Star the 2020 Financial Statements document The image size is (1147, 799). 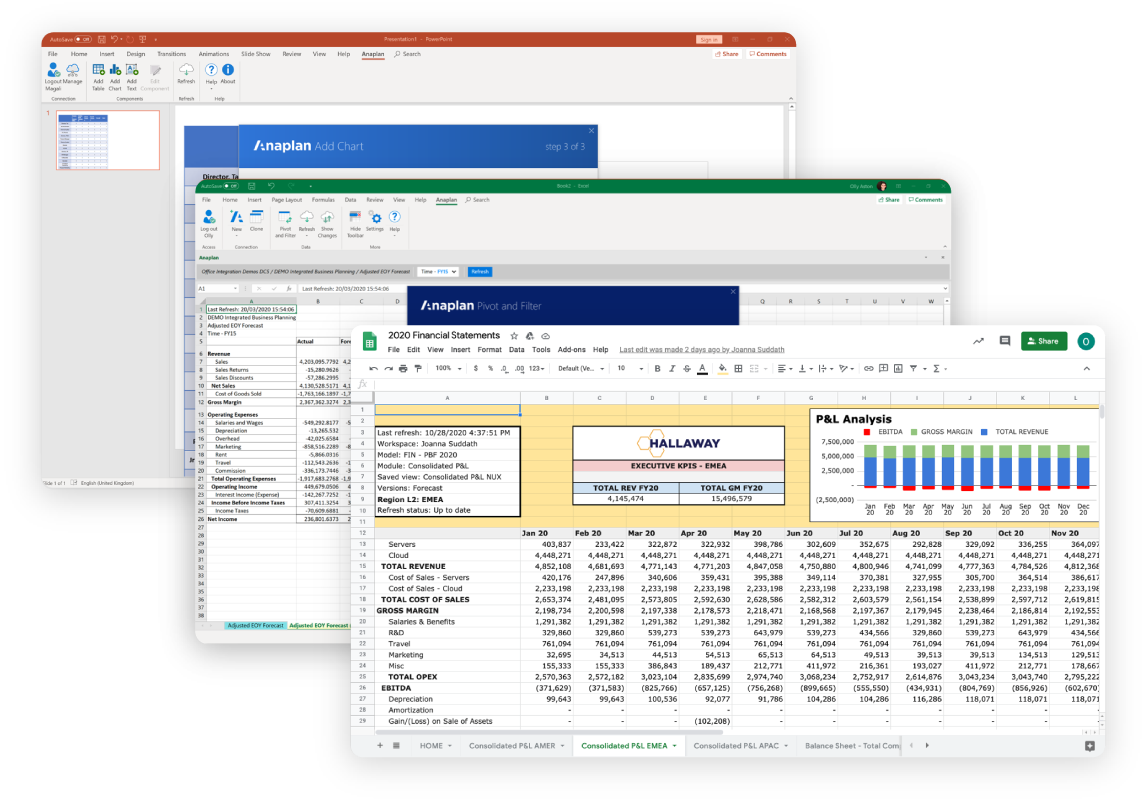tap(514, 336)
